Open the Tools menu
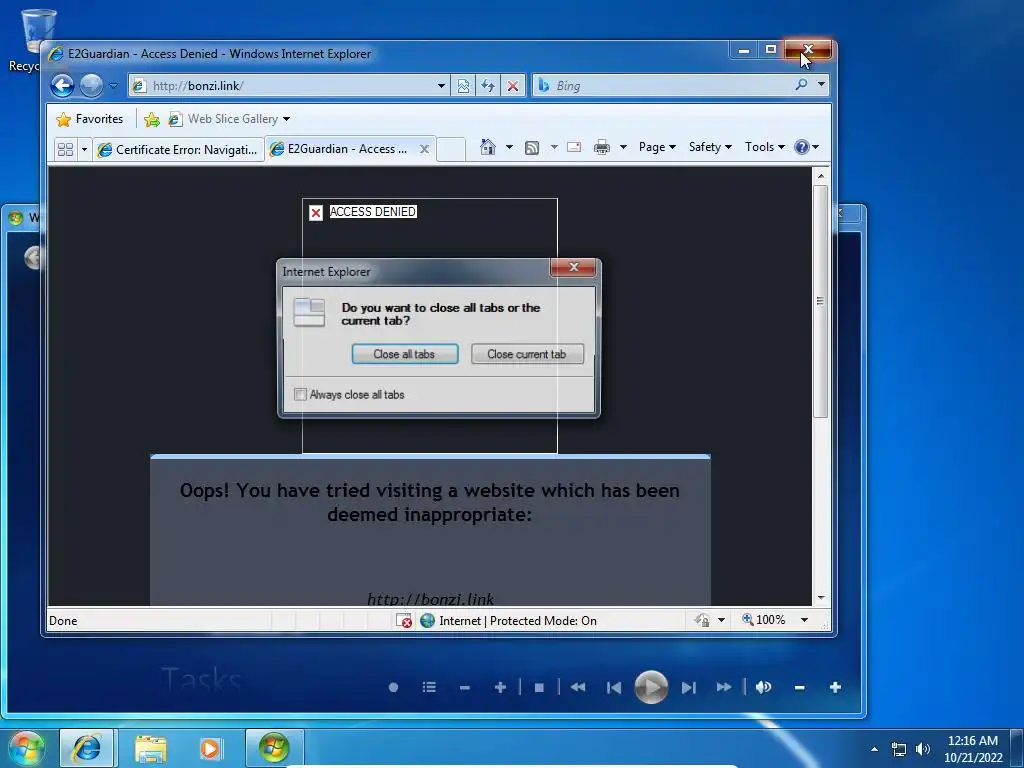Image resolution: width=1024 pixels, height=768 pixels. coord(764,147)
